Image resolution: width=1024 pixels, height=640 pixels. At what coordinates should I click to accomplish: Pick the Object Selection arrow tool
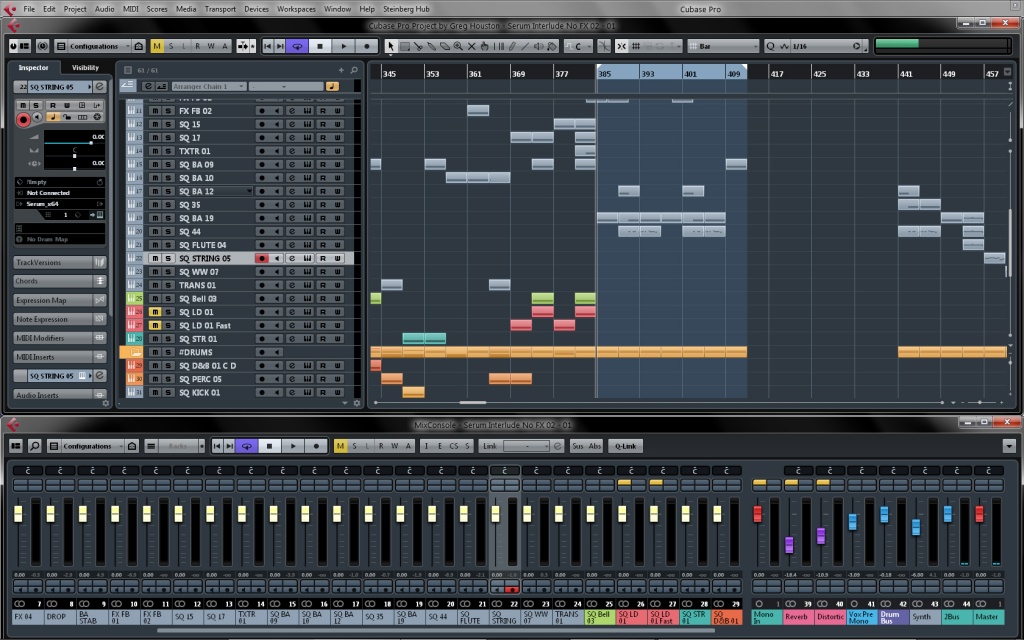click(x=391, y=46)
